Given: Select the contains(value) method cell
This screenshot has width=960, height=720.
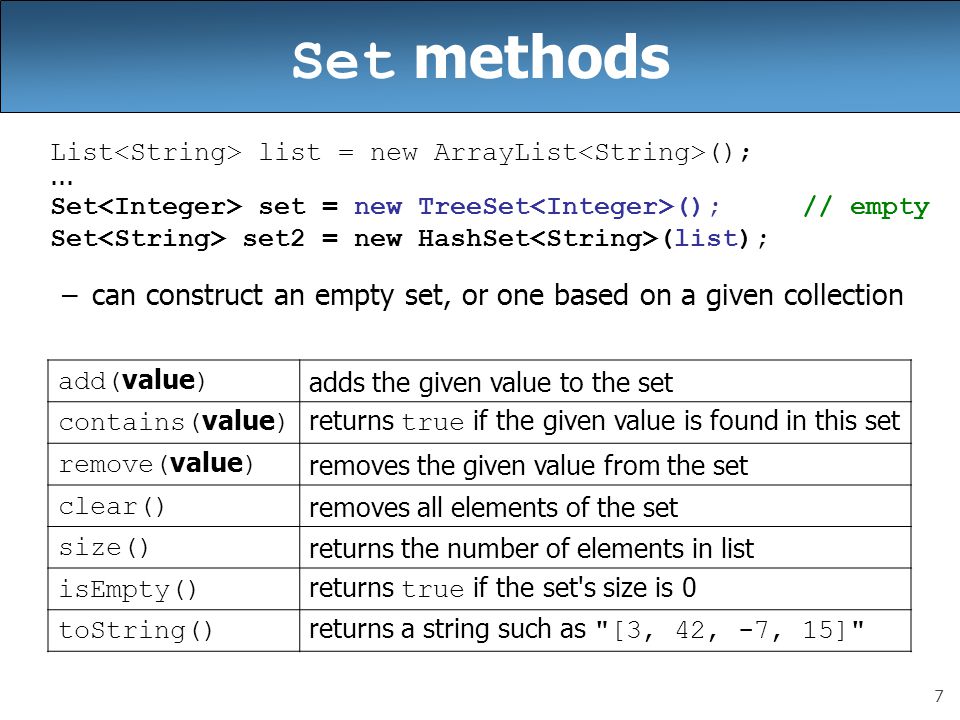Looking at the screenshot, I should 174,422.
